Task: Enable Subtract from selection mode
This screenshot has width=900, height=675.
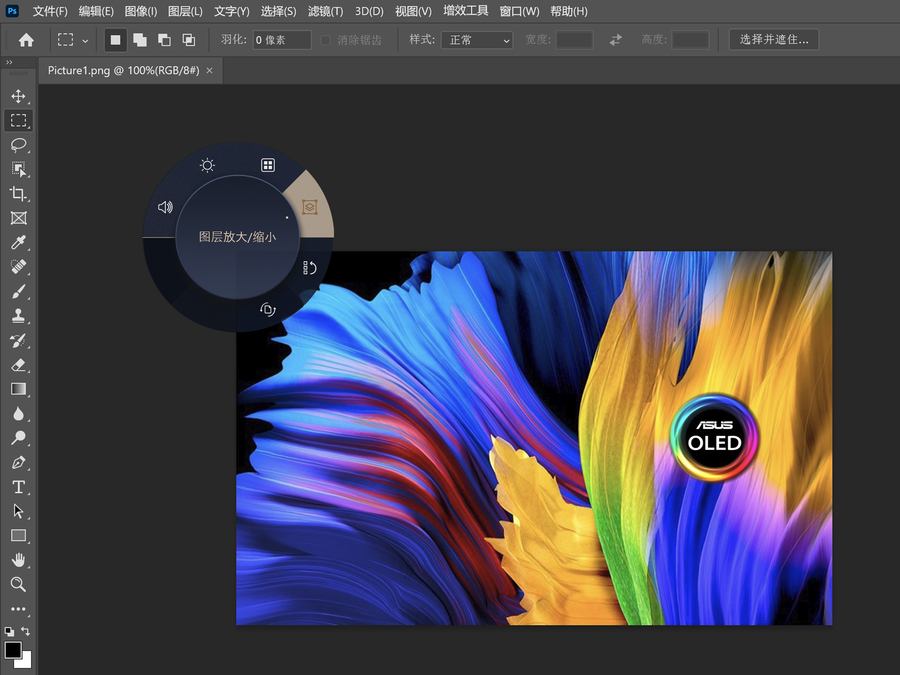Action: pos(164,40)
